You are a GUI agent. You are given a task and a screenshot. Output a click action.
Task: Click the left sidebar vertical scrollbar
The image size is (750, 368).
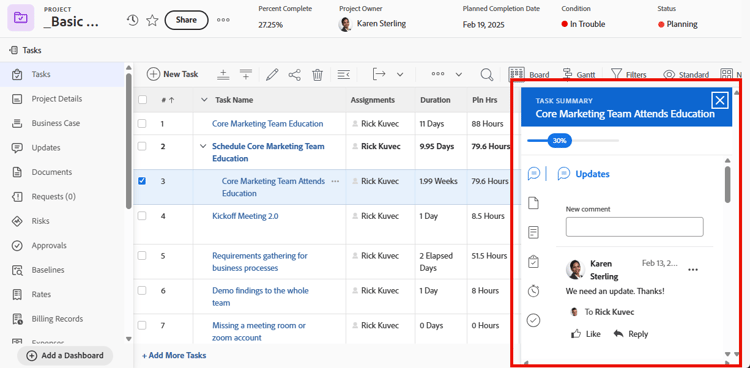(128, 141)
